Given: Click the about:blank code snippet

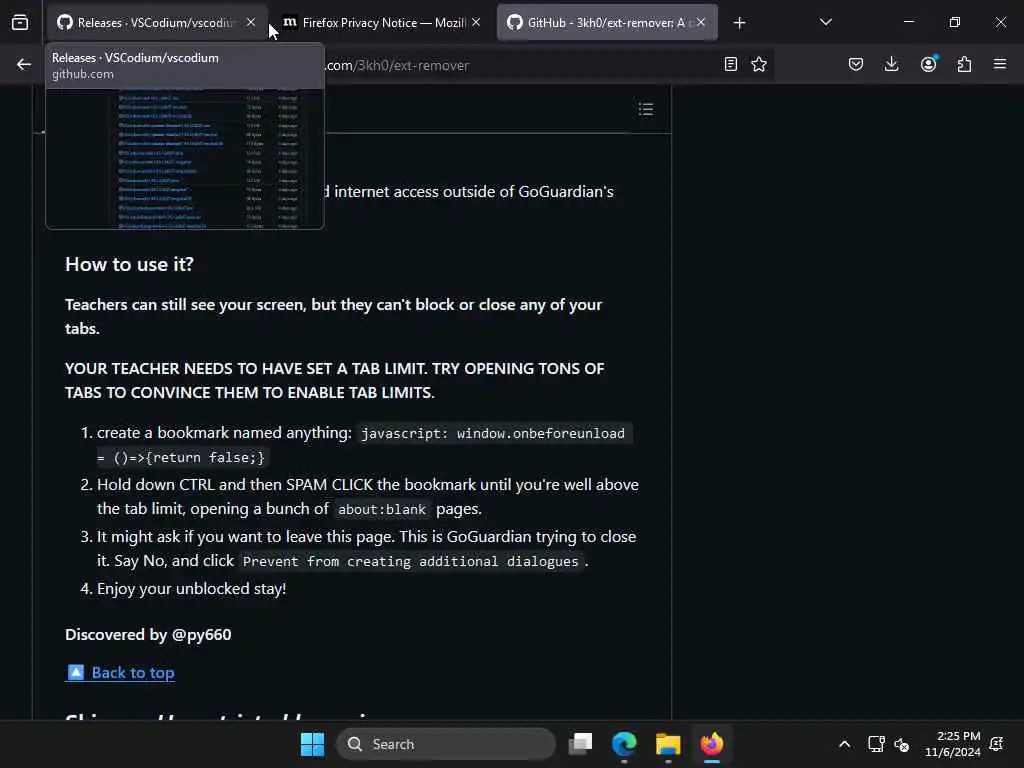Looking at the screenshot, I should [x=381, y=509].
